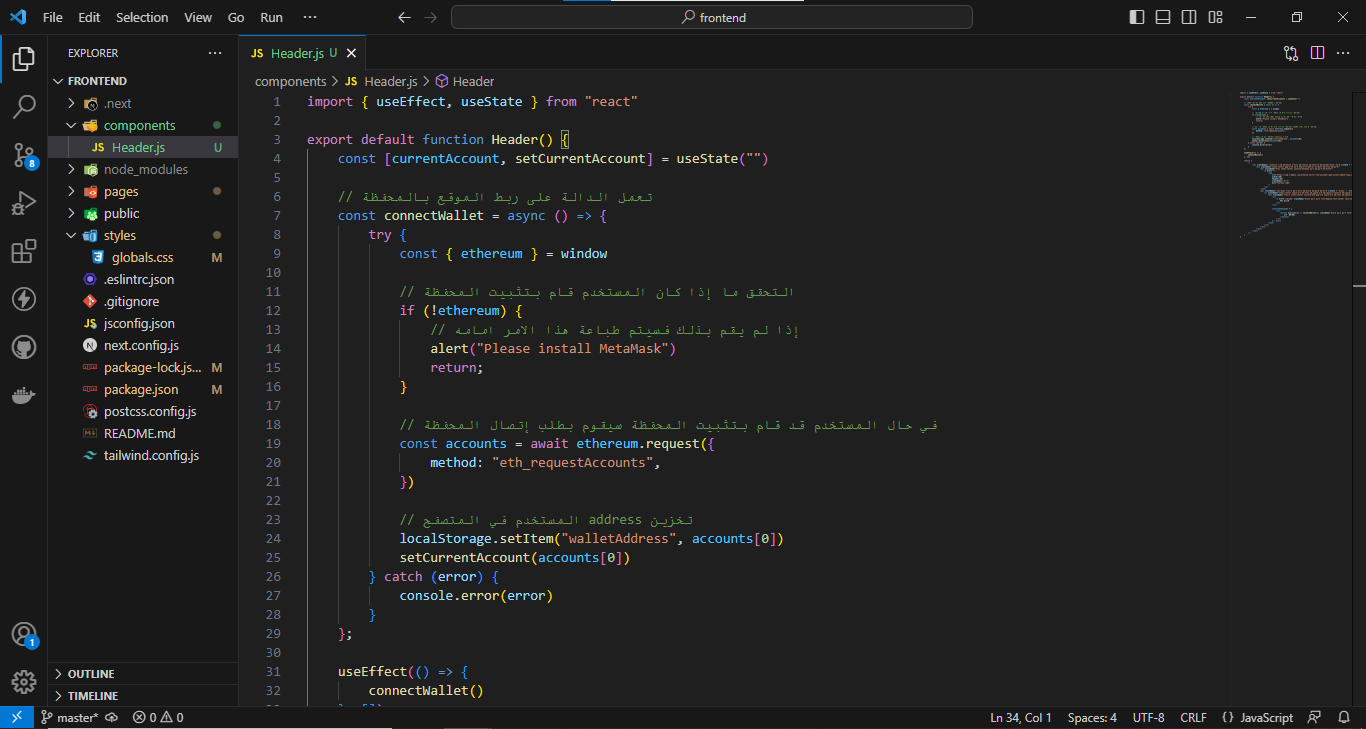Toggle the Panel layout button
Image resolution: width=1366 pixels, height=729 pixels.
[x=1163, y=17]
